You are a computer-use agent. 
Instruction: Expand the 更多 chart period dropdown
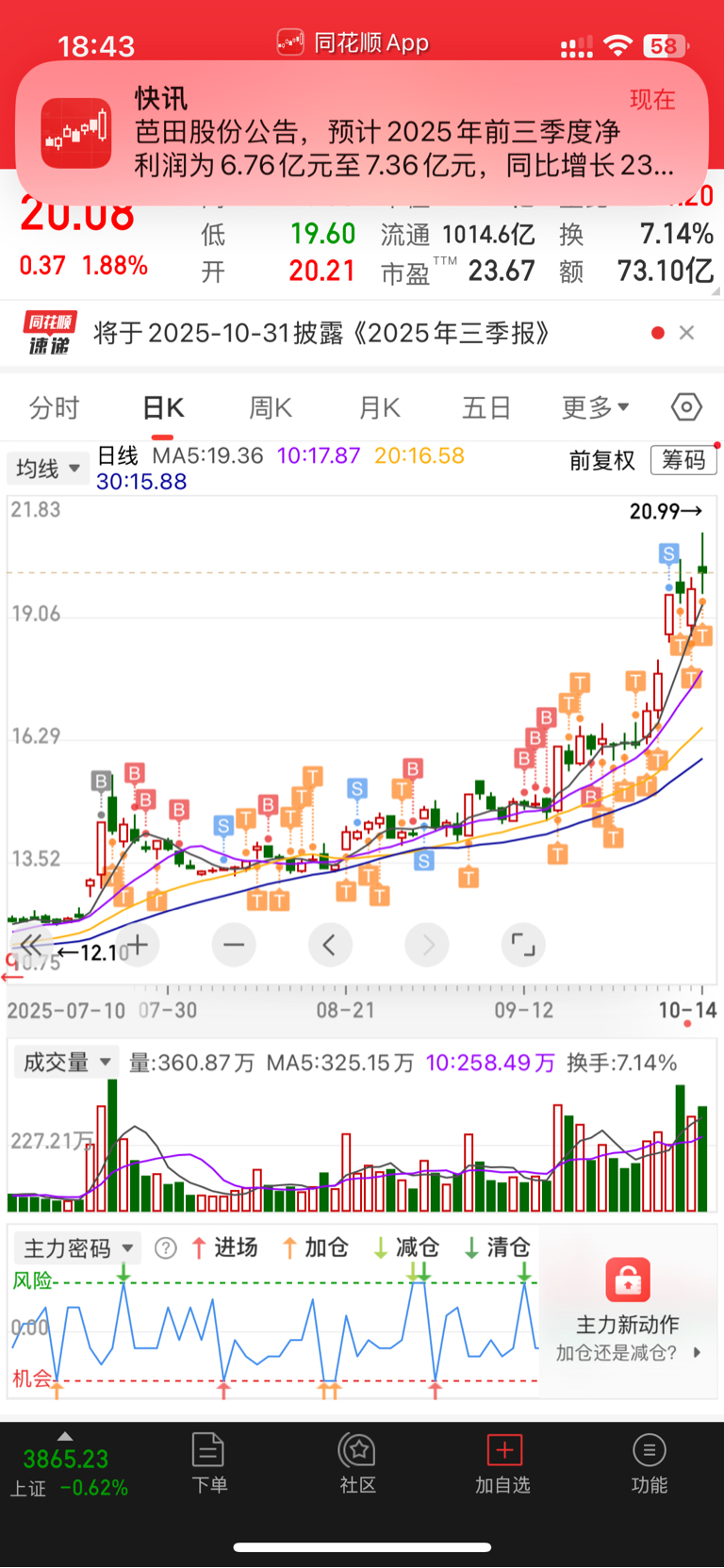pyautogui.click(x=596, y=408)
